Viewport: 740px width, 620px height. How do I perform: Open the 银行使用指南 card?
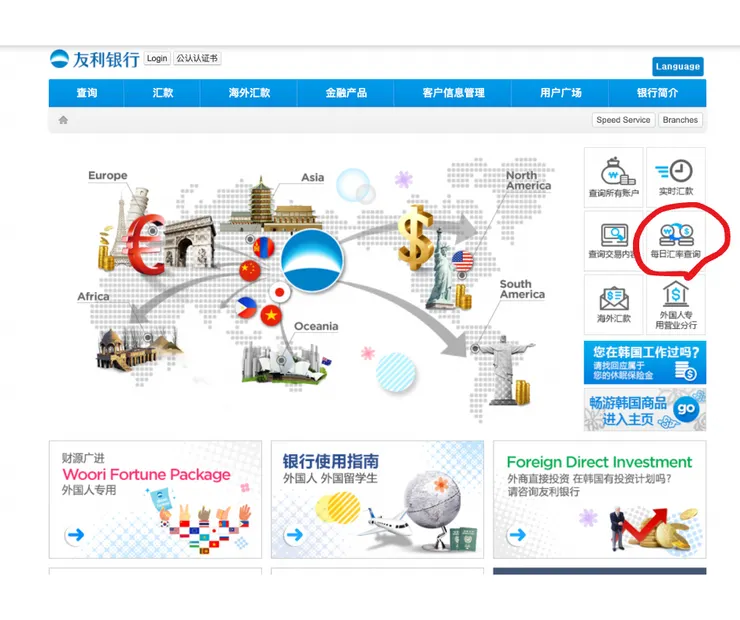378,499
